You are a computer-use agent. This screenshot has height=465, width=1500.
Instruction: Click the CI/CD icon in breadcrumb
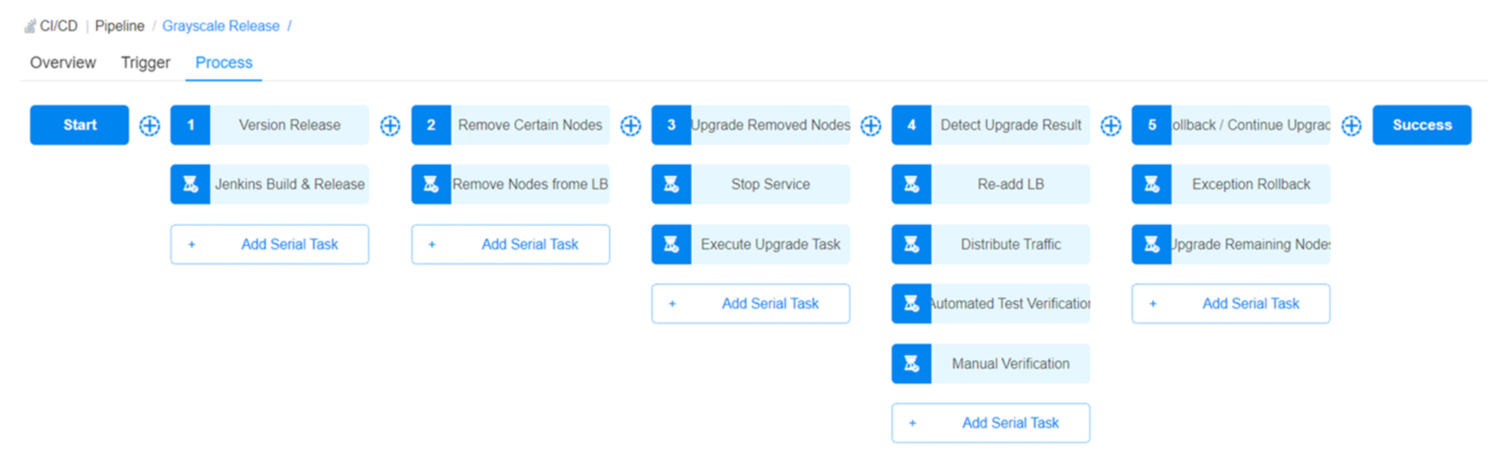click(x=30, y=26)
